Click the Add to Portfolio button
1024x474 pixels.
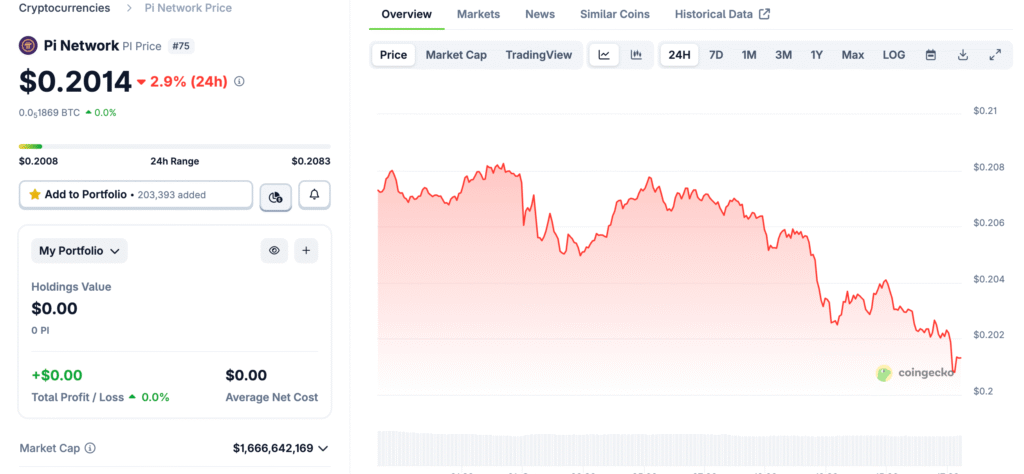pyautogui.click(x=136, y=195)
